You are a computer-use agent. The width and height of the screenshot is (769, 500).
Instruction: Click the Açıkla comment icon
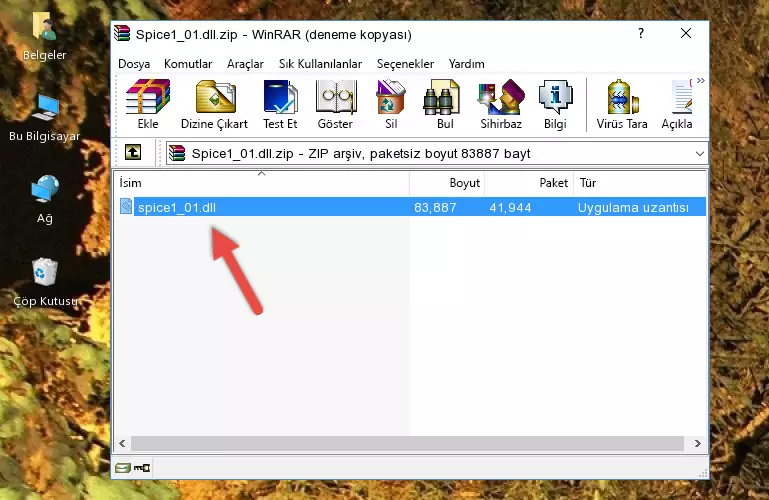coord(677,104)
